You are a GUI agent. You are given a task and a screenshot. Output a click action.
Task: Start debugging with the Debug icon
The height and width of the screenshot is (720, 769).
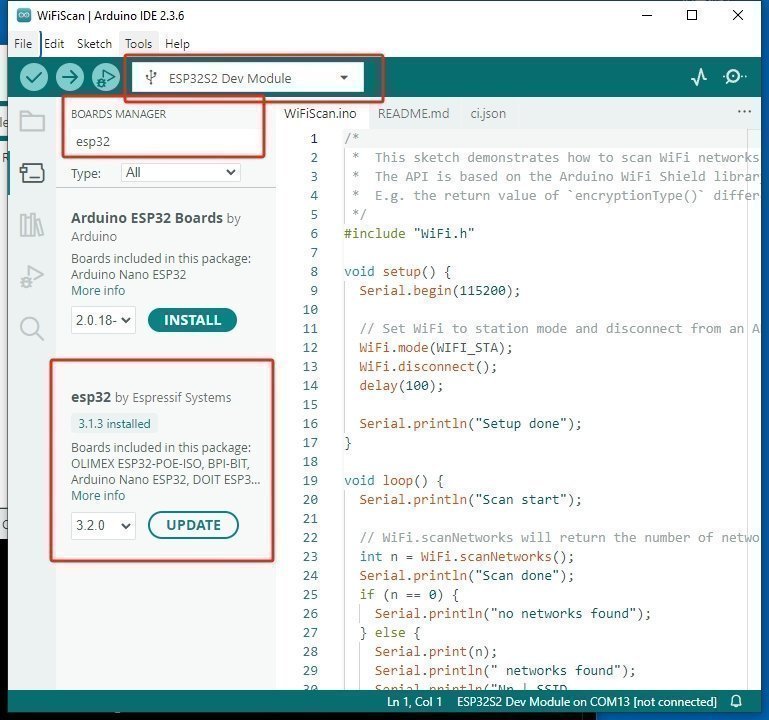104,77
